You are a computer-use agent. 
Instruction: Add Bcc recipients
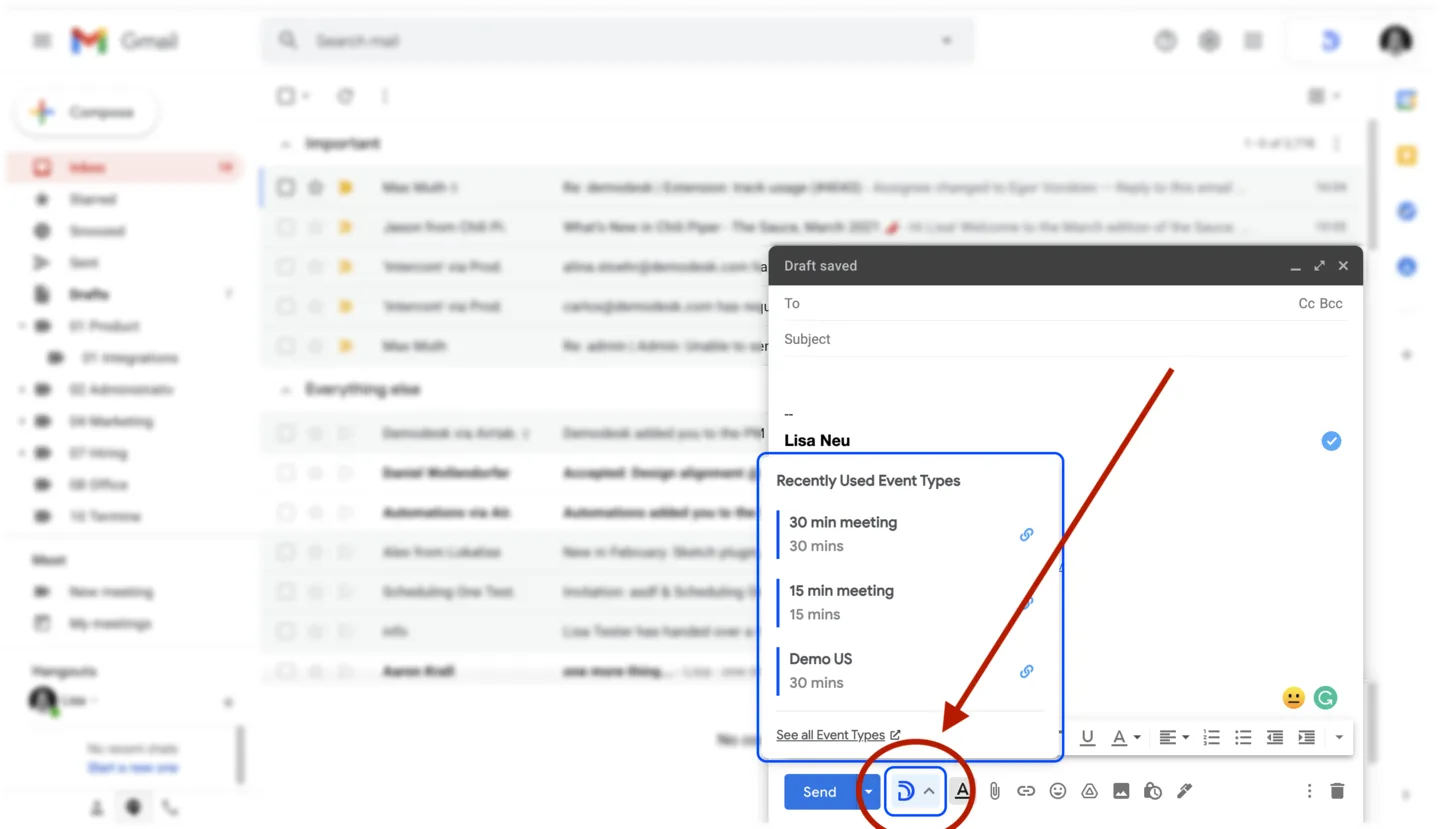1331,303
